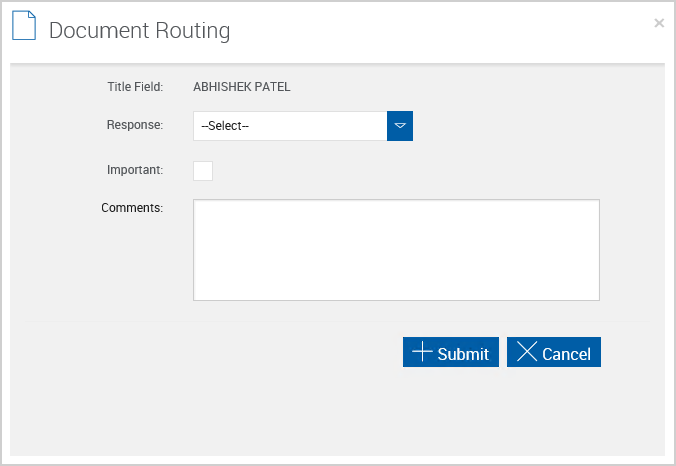
Task: Select the ABHISHEK PATEL title value
Action: [241, 87]
